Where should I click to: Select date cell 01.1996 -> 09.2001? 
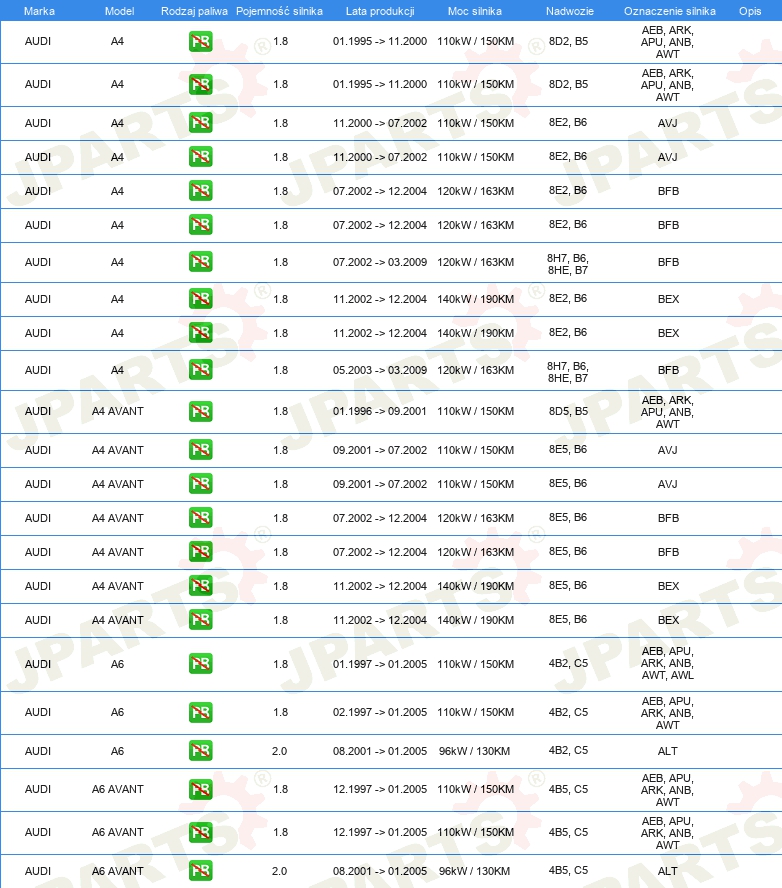coord(380,411)
